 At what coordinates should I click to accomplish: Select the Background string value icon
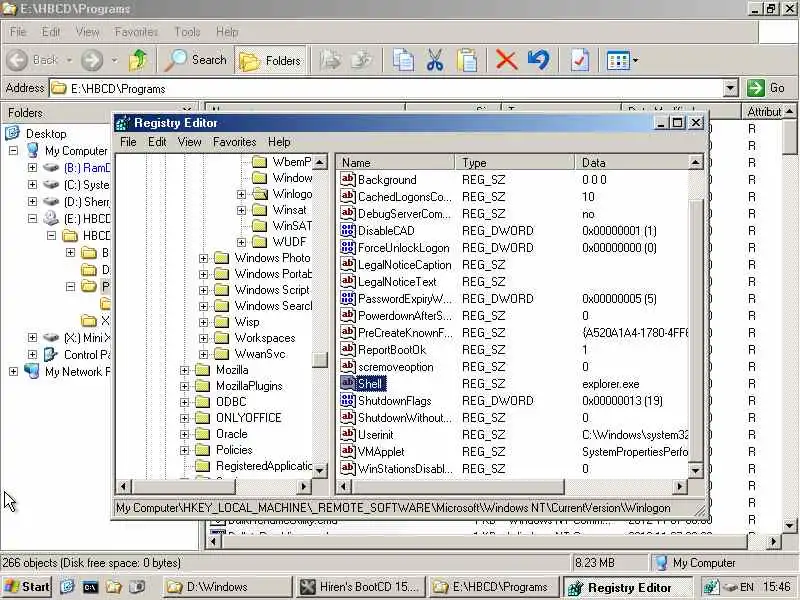[x=347, y=180]
